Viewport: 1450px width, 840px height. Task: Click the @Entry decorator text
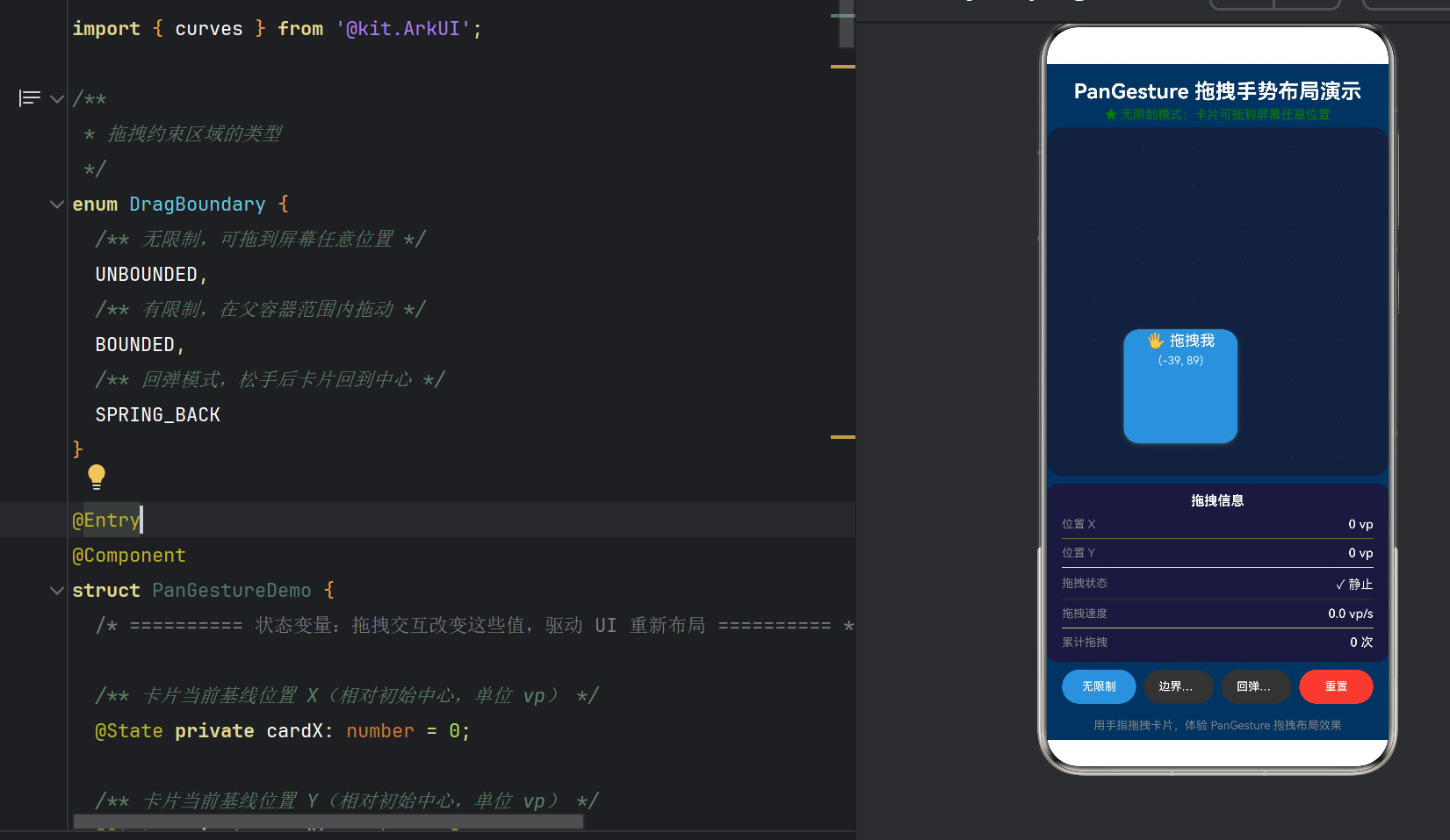pos(106,521)
